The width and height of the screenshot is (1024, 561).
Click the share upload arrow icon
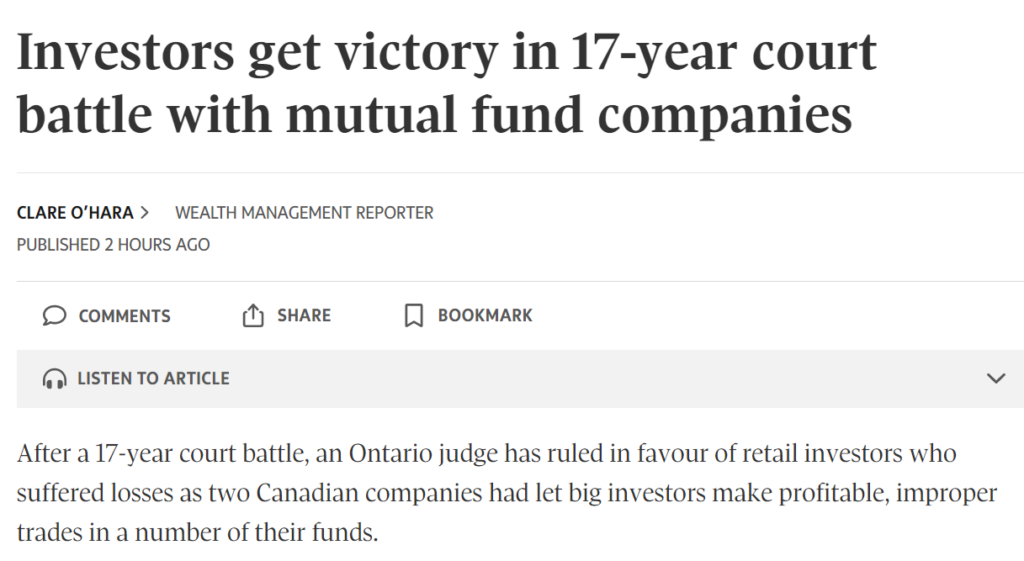(x=253, y=316)
